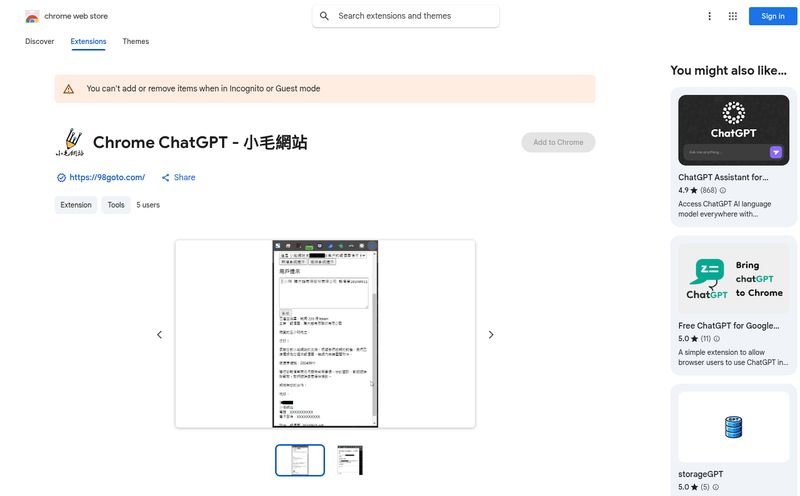Click the verified badge beside 98goto.com

61,178
